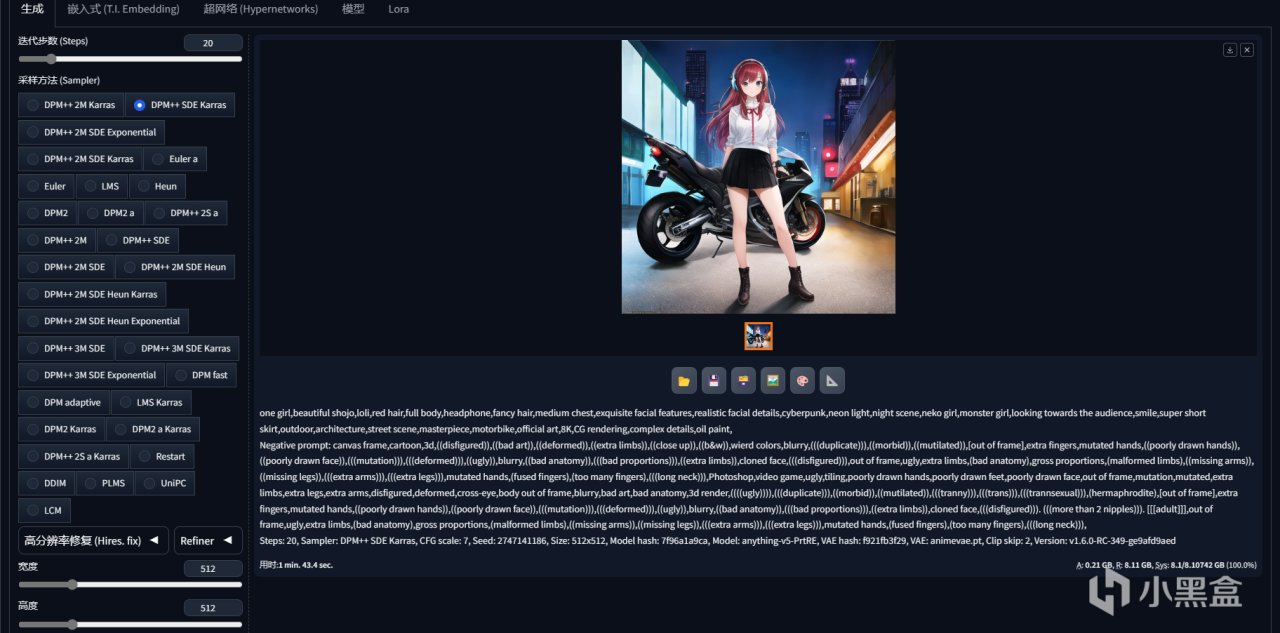Select the LMS sampler
The image size is (1280, 633).
point(101,186)
